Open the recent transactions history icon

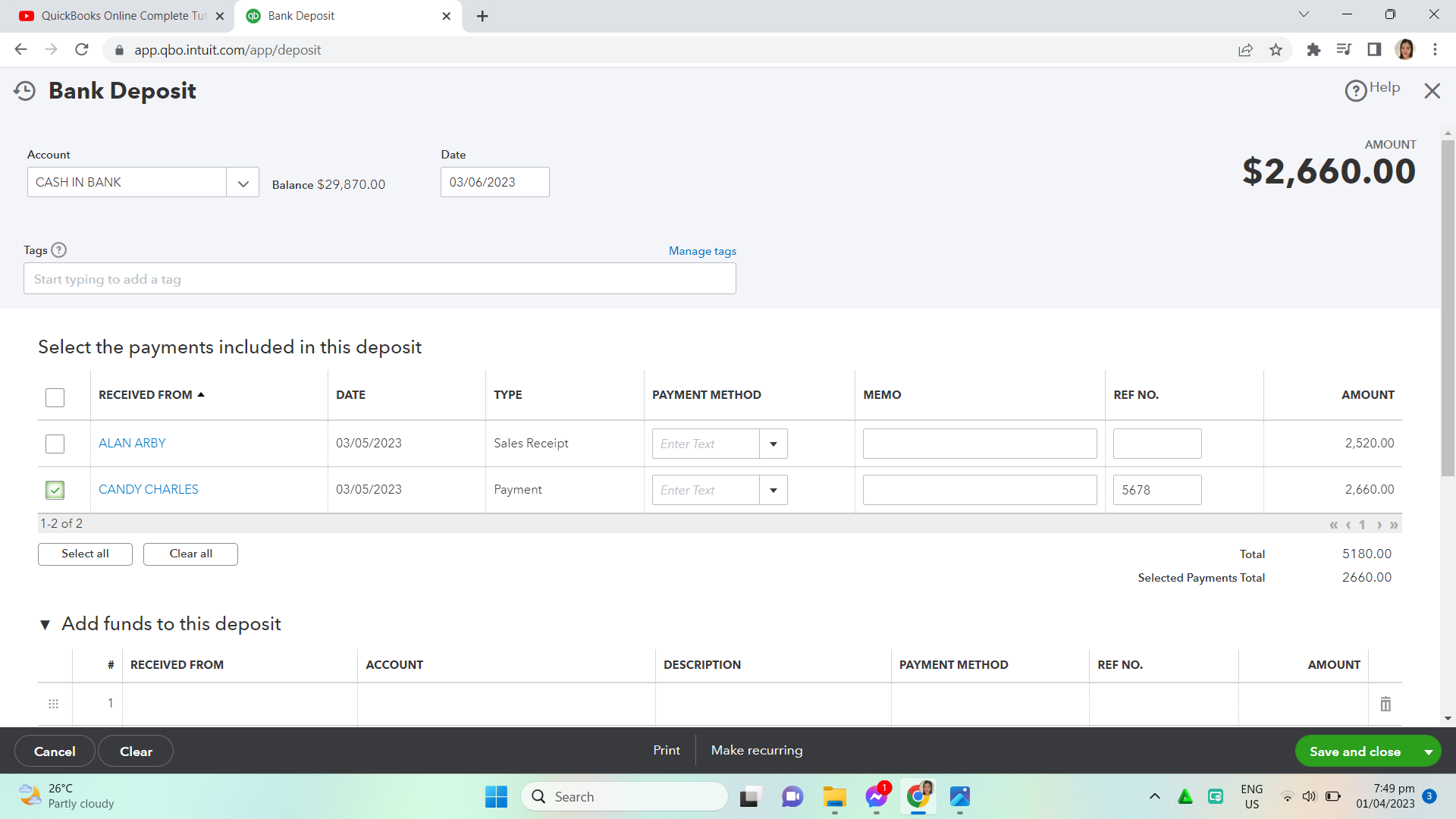click(24, 91)
